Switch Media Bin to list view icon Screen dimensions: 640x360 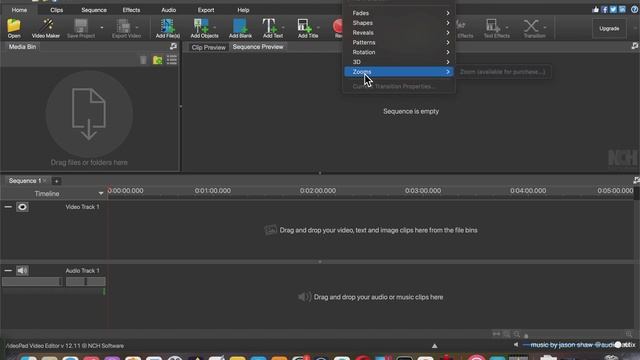click(171, 60)
